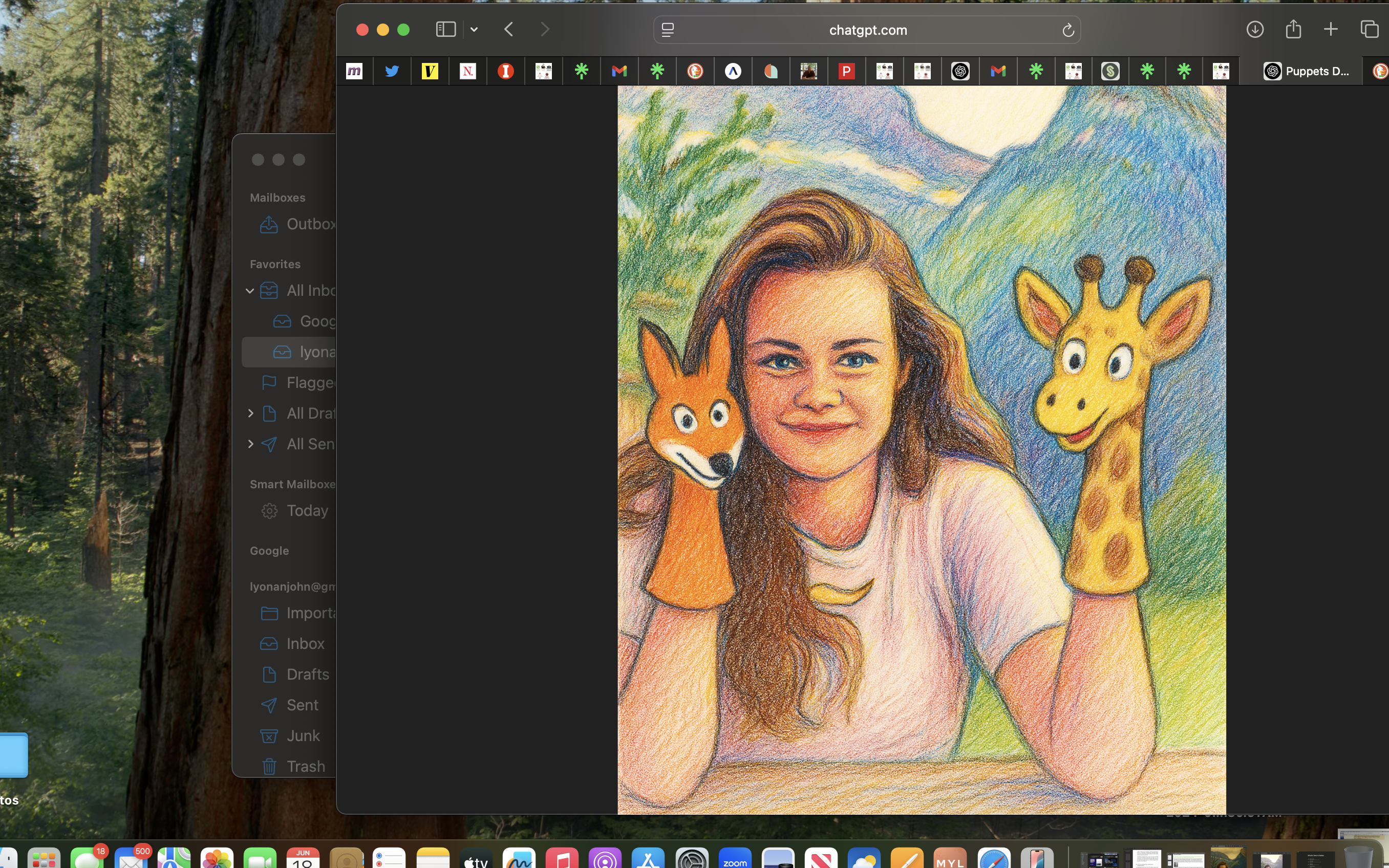The image size is (1389, 868).
Task: Select the Today smart mailbox
Action: pos(307,510)
